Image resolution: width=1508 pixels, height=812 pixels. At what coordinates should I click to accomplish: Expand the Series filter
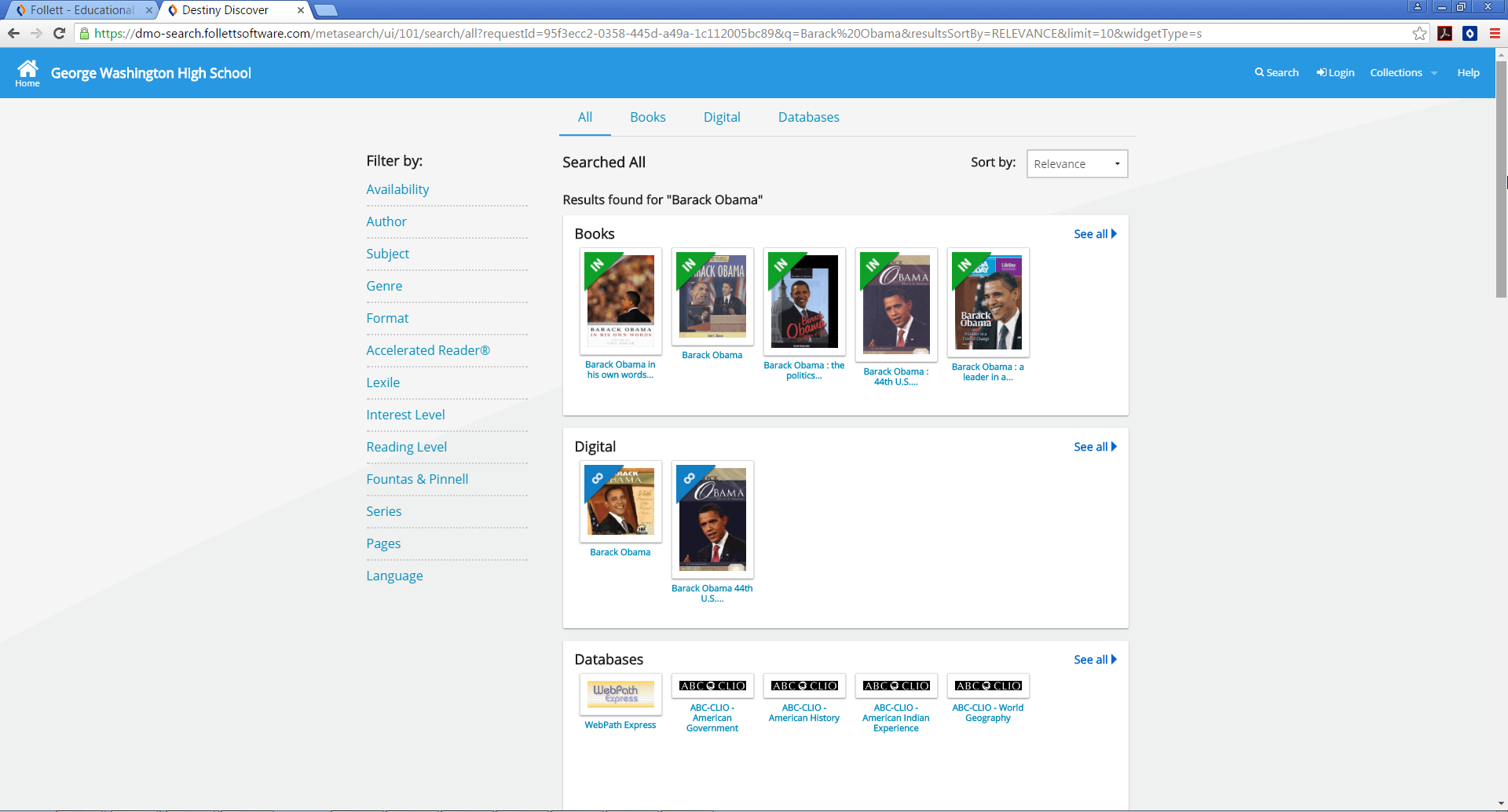click(383, 511)
